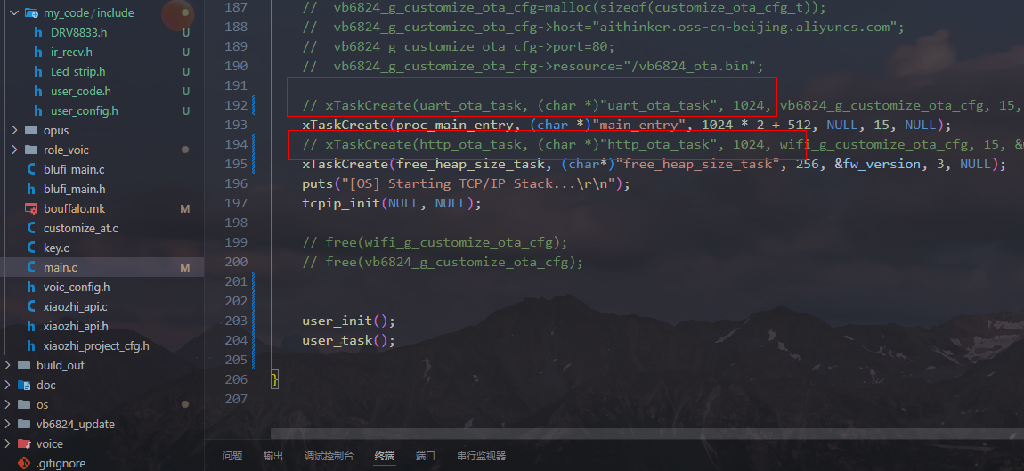The width and height of the screenshot is (1024, 471).
Task: Switch to the 调试控制台 tab
Action: coord(329,455)
